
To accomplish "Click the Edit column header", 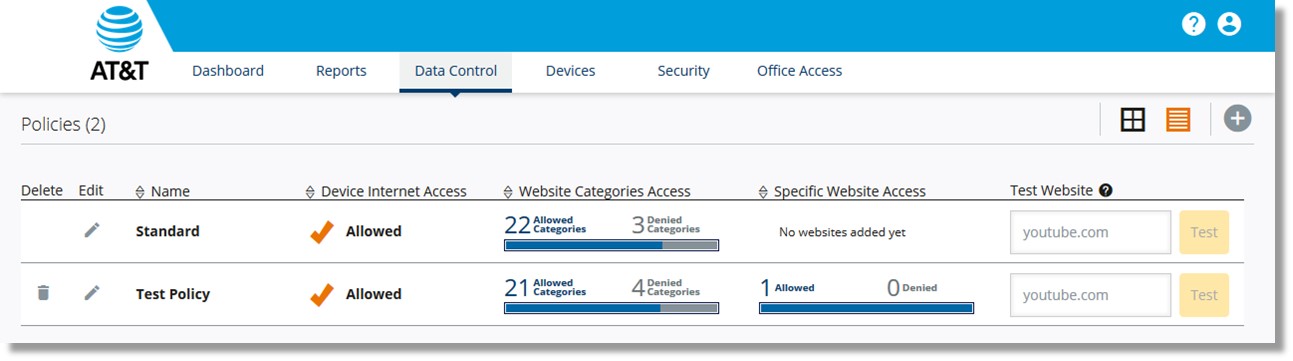I will click(x=91, y=190).
